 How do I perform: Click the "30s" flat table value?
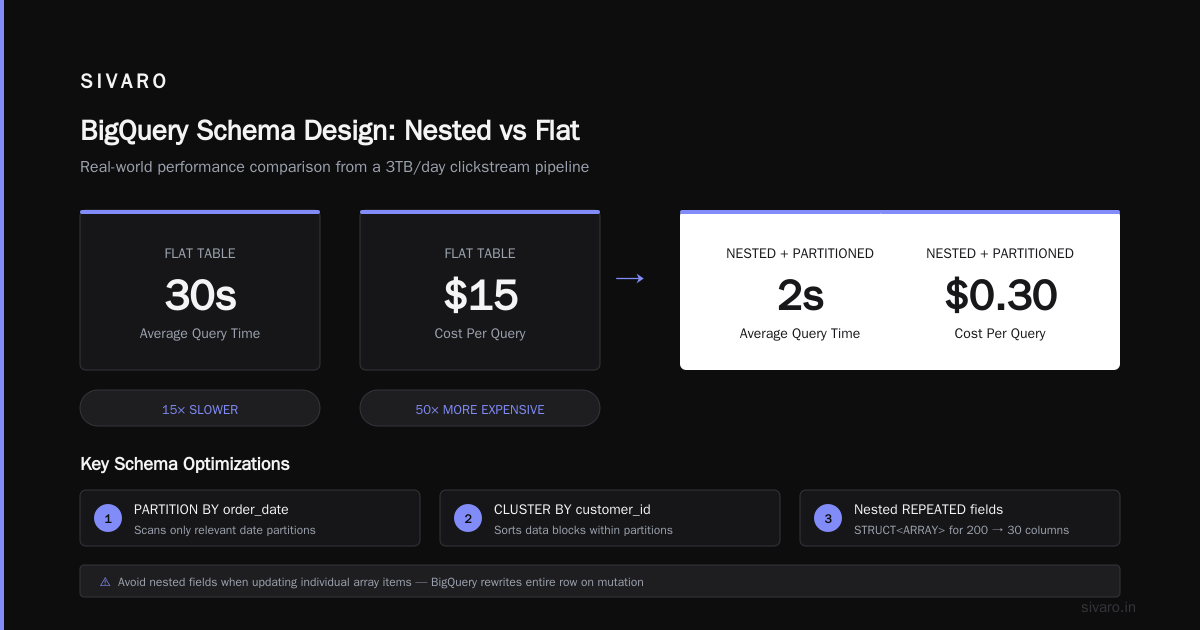pyautogui.click(x=200, y=295)
